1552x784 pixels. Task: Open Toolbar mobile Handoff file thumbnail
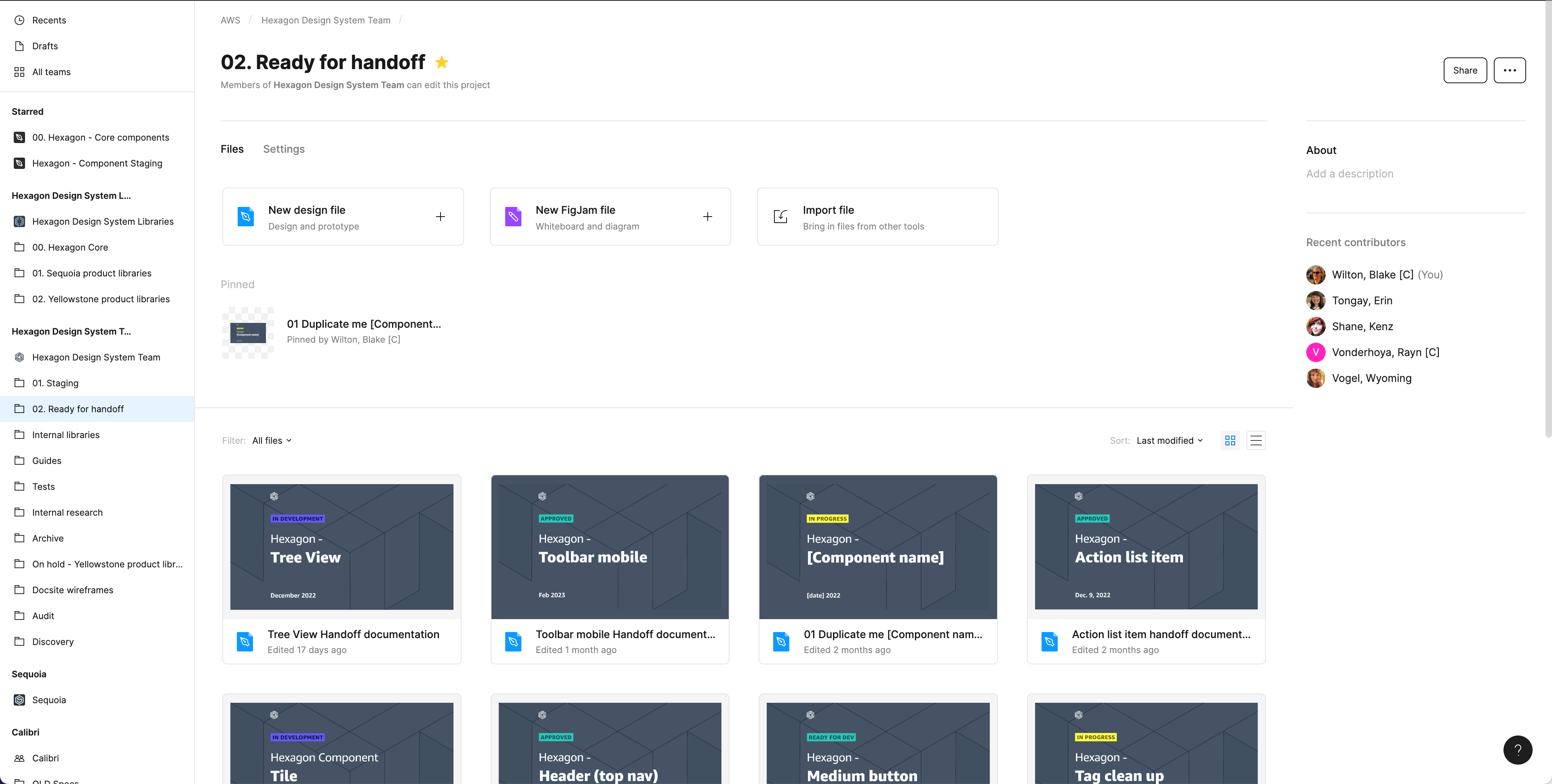pyautogui.click(x=610, y=546)
